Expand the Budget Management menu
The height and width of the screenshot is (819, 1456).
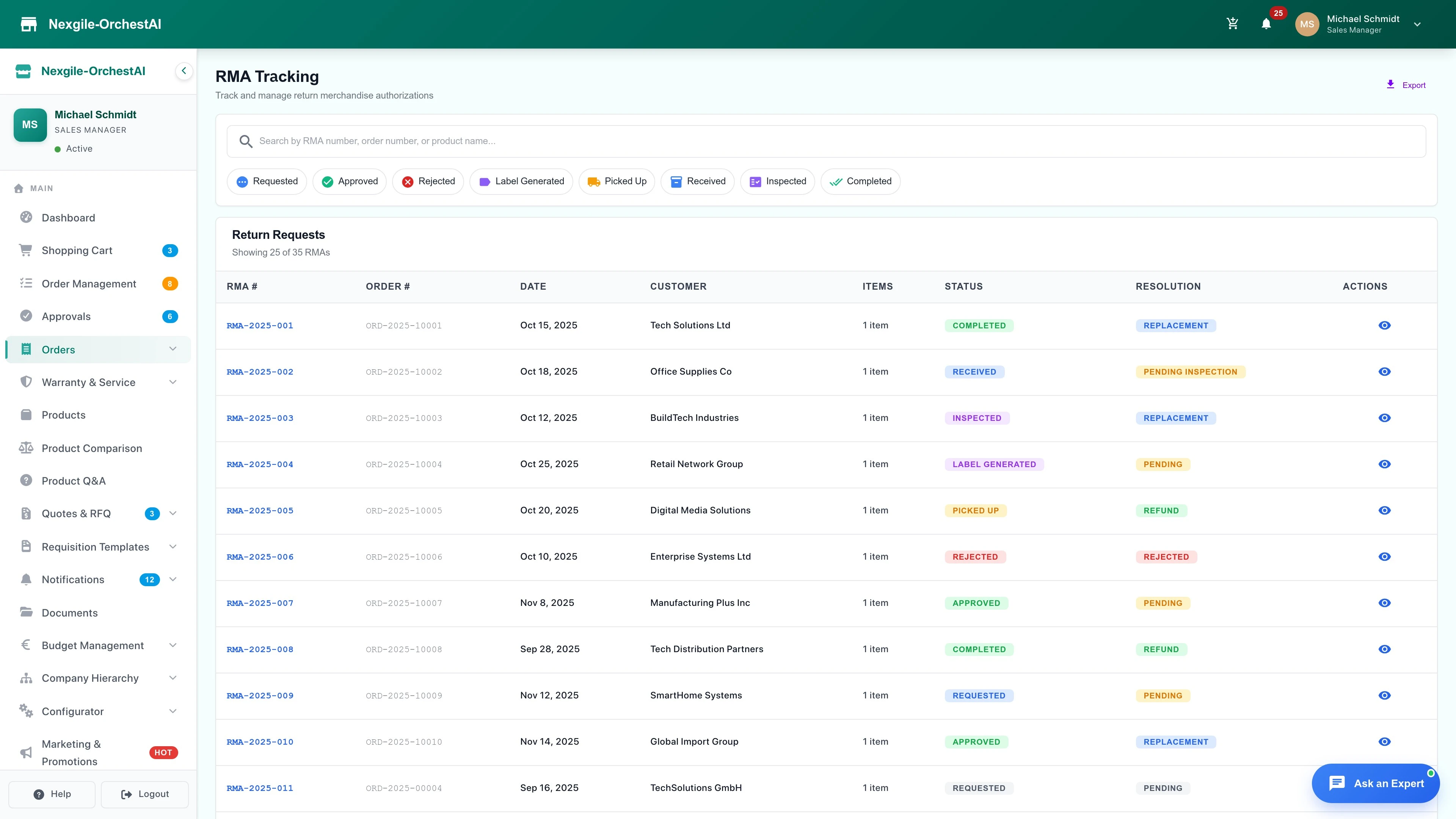[92, 645]
